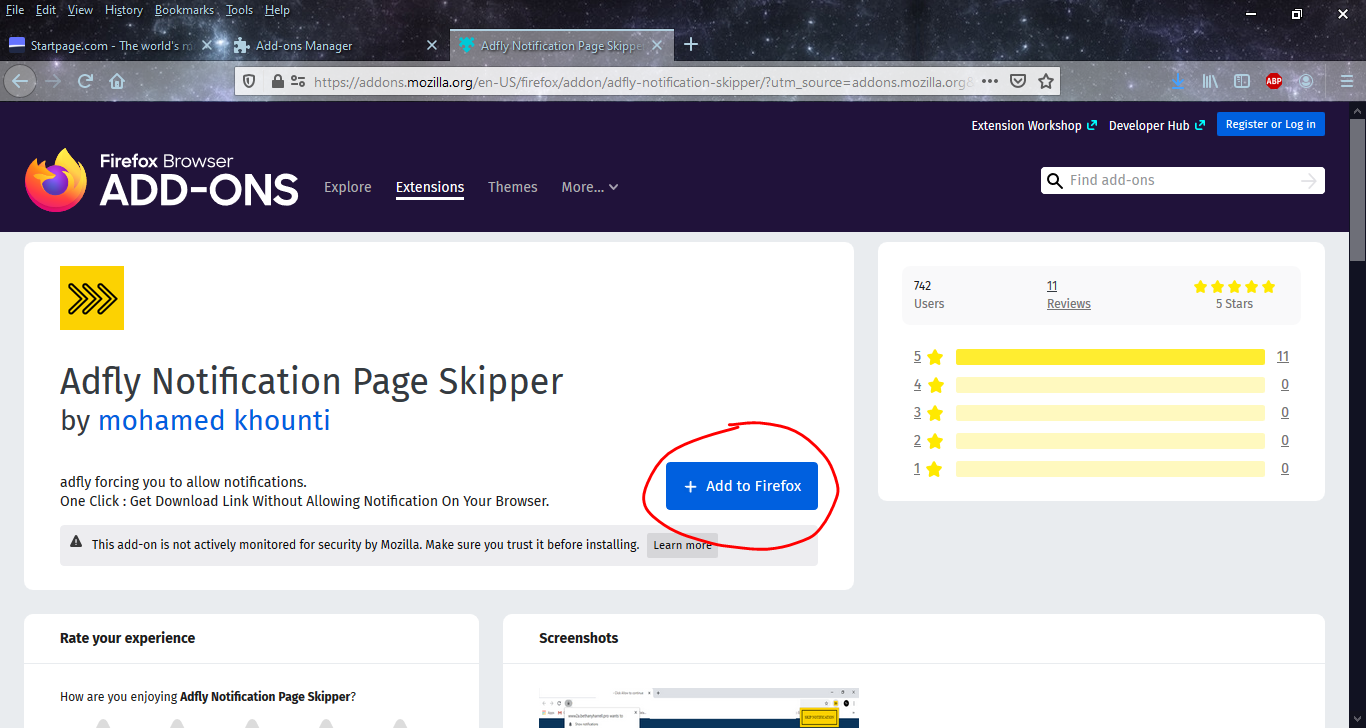Open site permissions icon in address bar

point(297,81)
